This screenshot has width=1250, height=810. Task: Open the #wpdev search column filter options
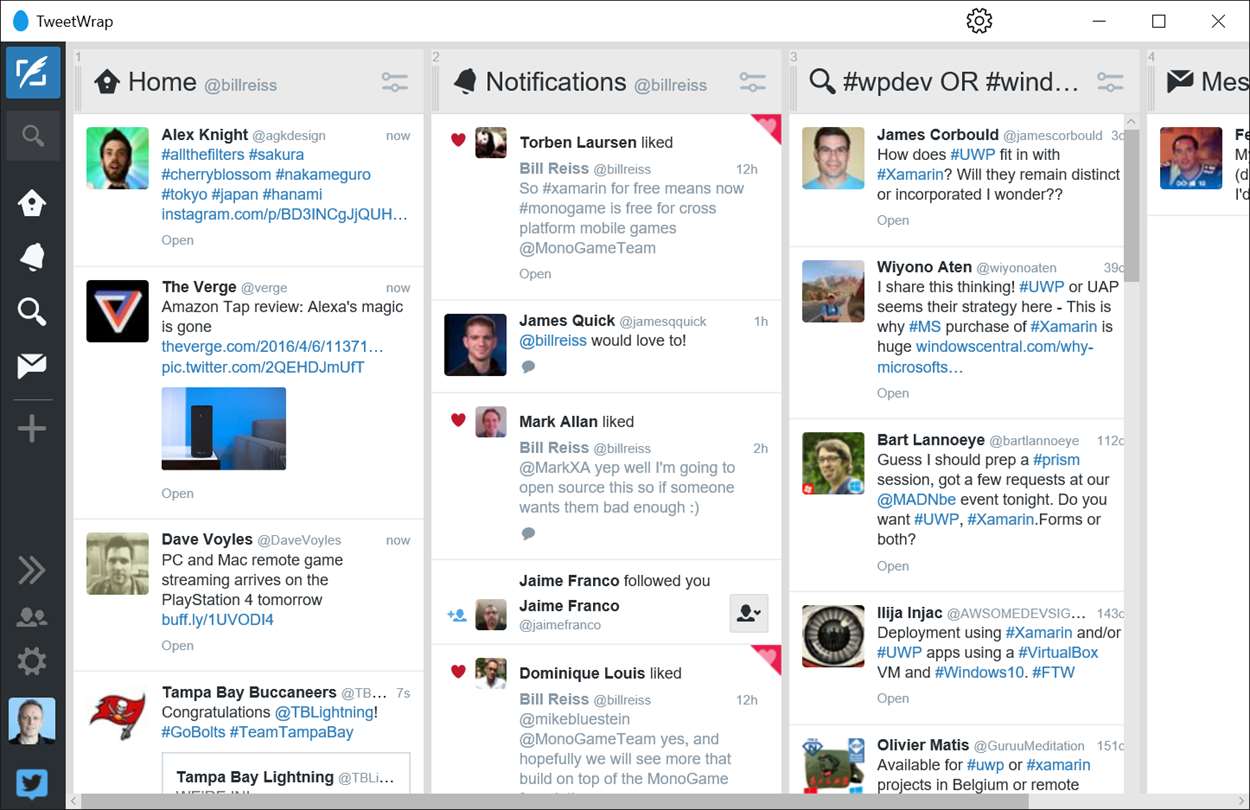click(x=1111, y=83)
